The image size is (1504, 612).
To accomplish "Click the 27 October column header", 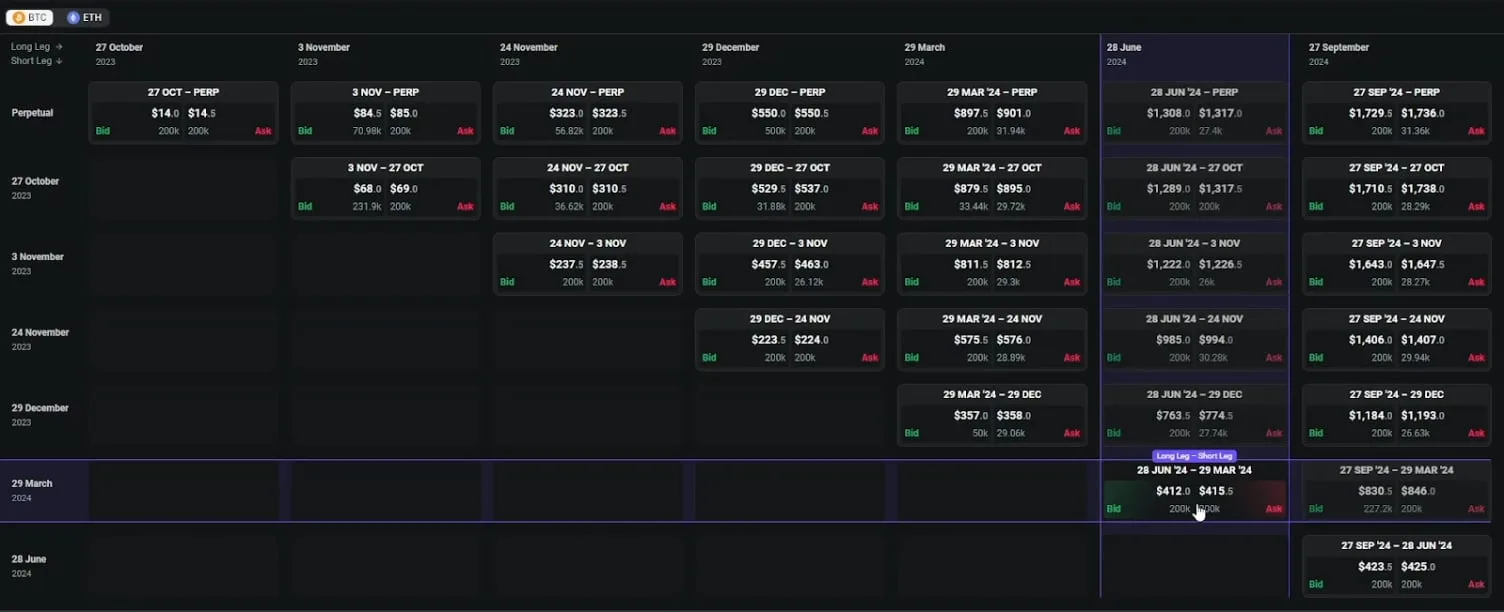I will point(119,54).
